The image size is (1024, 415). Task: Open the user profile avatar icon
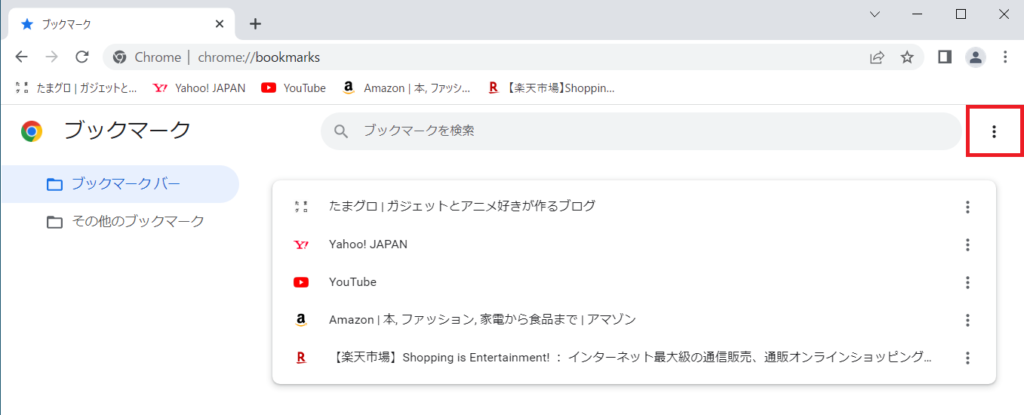(974, 57)
